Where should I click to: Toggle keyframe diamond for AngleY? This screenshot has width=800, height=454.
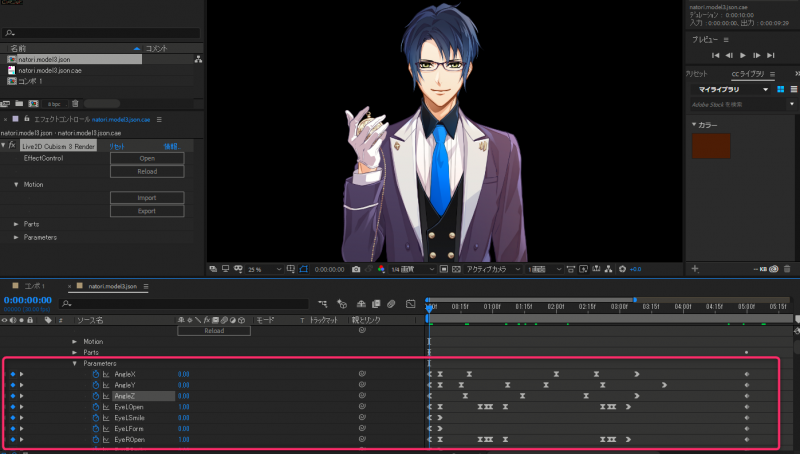tap(13, 385)
